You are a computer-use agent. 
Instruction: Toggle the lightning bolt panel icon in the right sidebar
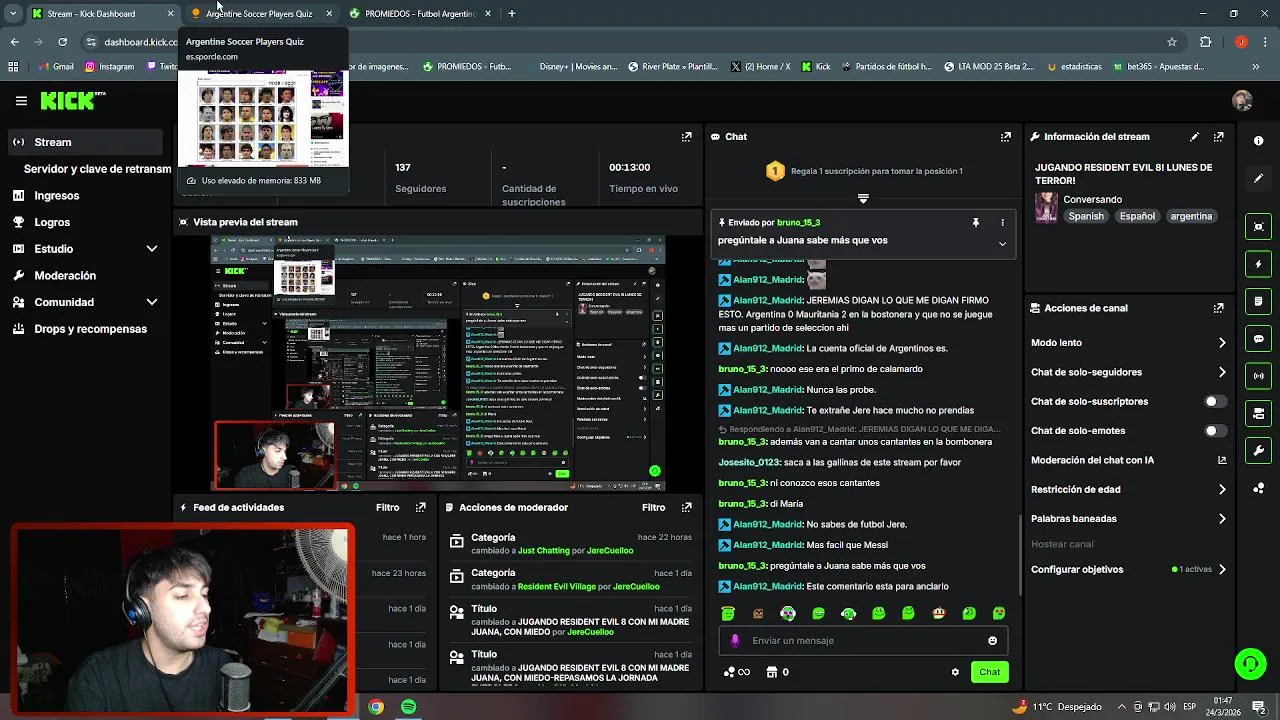click(x=1258, y=264)
